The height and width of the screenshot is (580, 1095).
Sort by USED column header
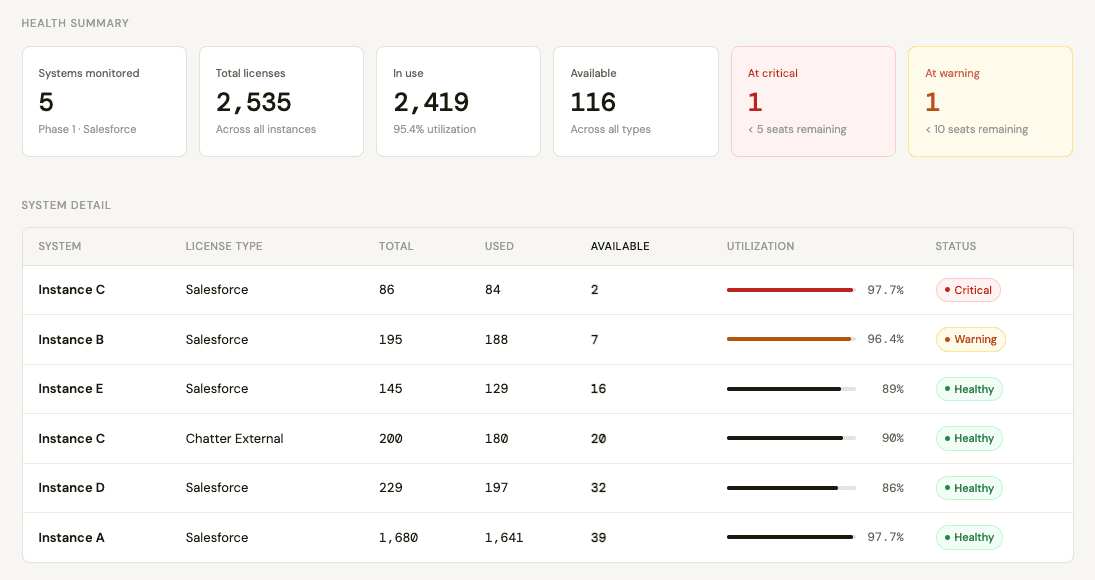(x=499, y=246)
